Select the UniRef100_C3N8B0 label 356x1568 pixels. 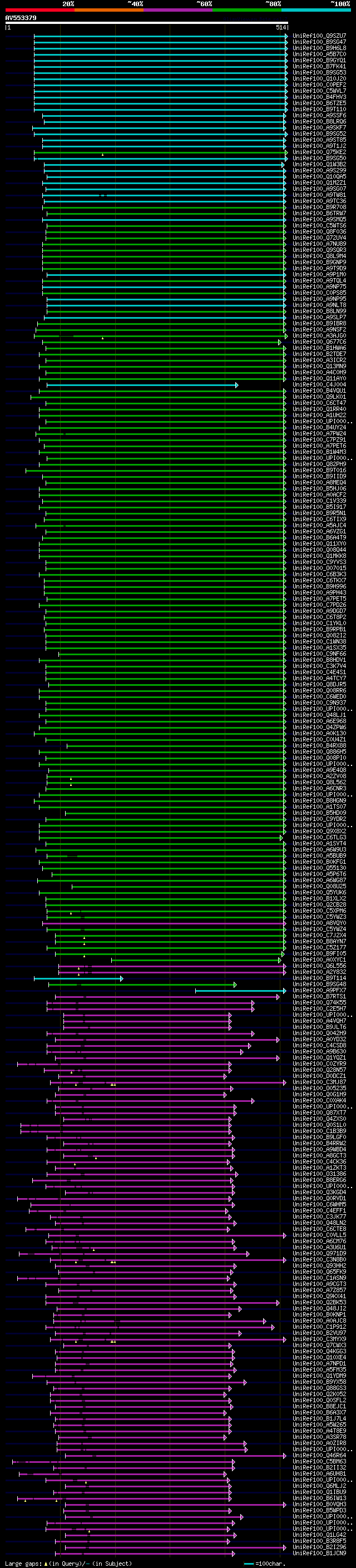click(319, 1259)
